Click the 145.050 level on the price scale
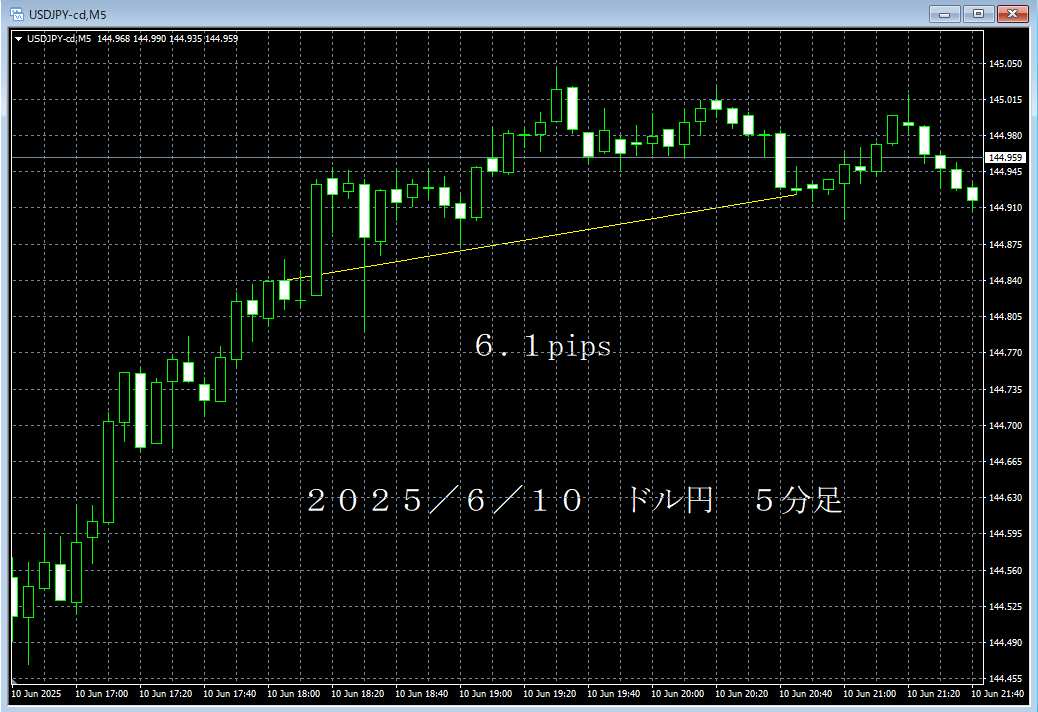The image size is (1038, 712). (1003, 63)
